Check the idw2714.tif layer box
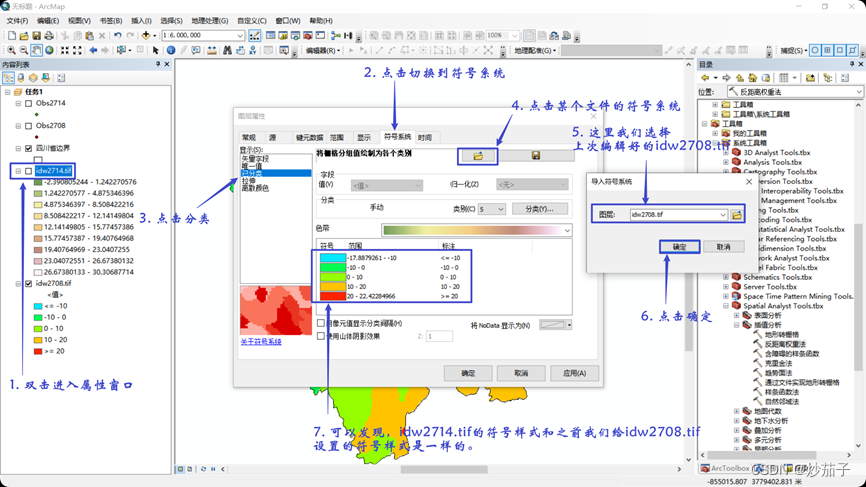Image resolution: width=866 pixels, height=487 pixels. (x=29, y=171)
